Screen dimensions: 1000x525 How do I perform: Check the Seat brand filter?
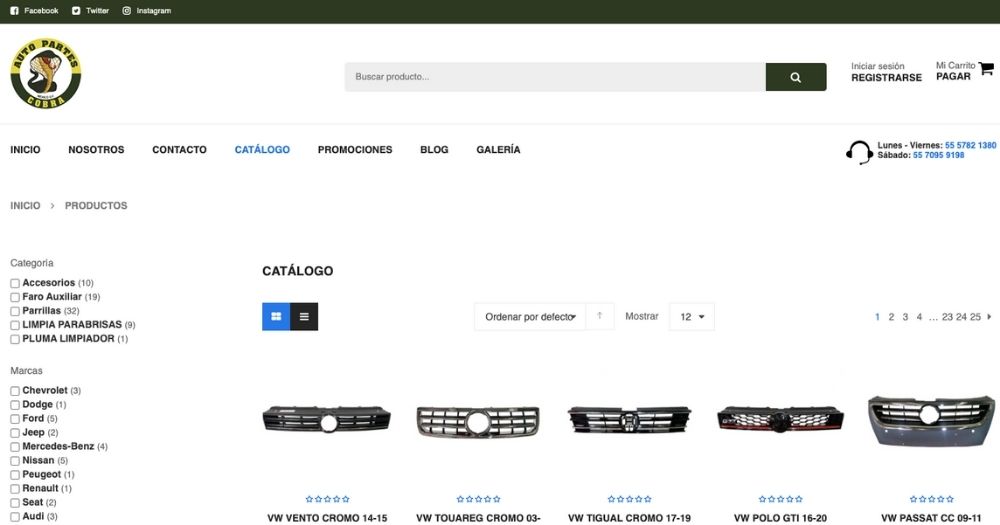pos(15,503)
